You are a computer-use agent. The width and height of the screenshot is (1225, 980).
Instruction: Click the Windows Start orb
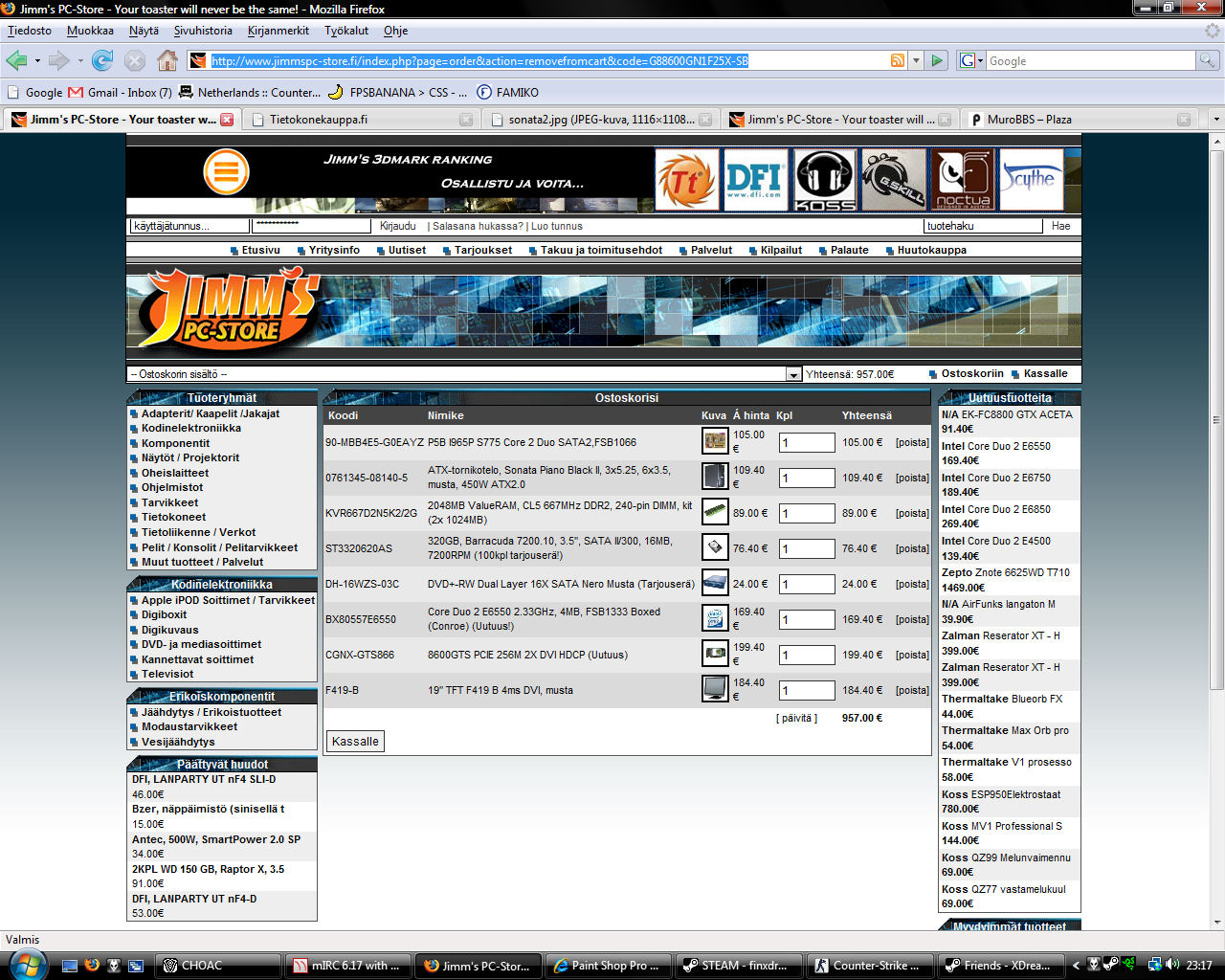26,964
